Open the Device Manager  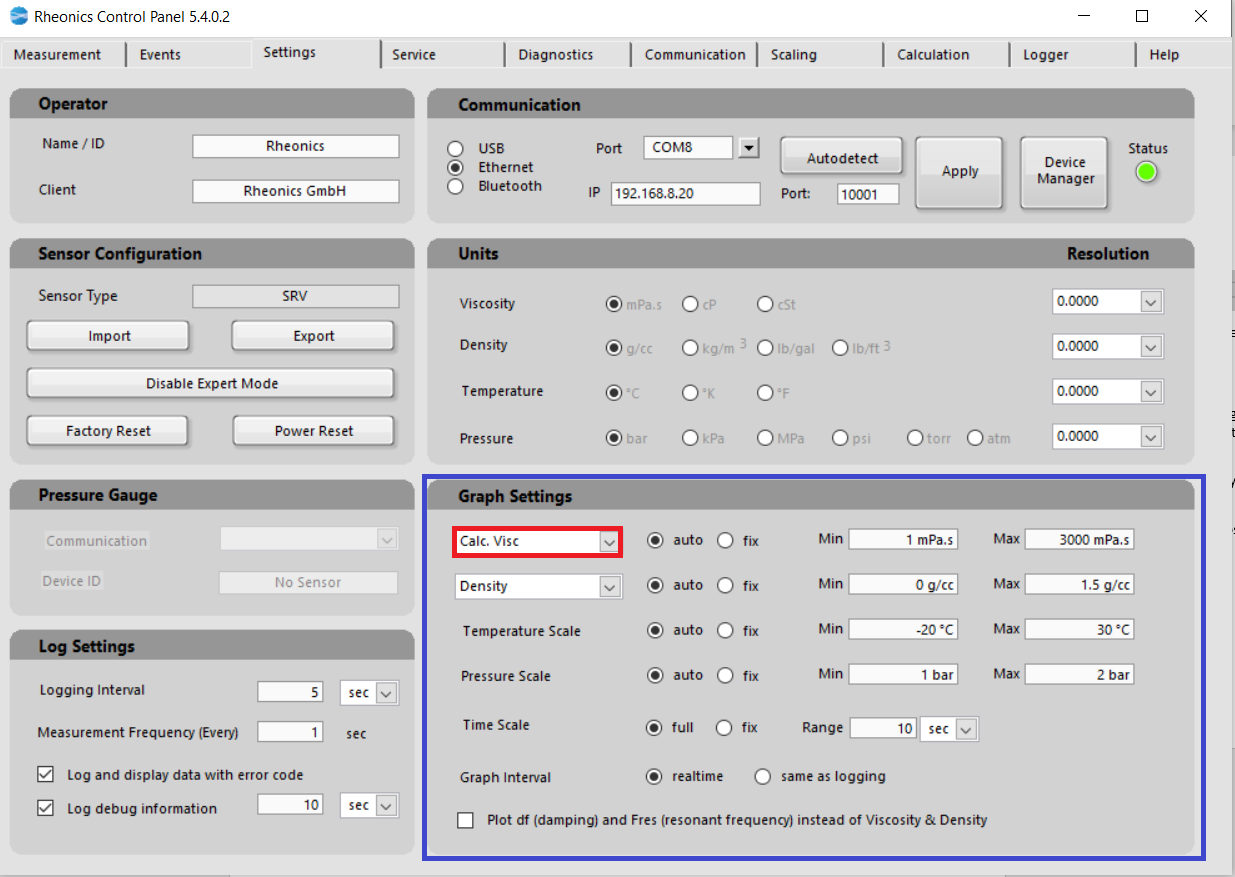1064,171
